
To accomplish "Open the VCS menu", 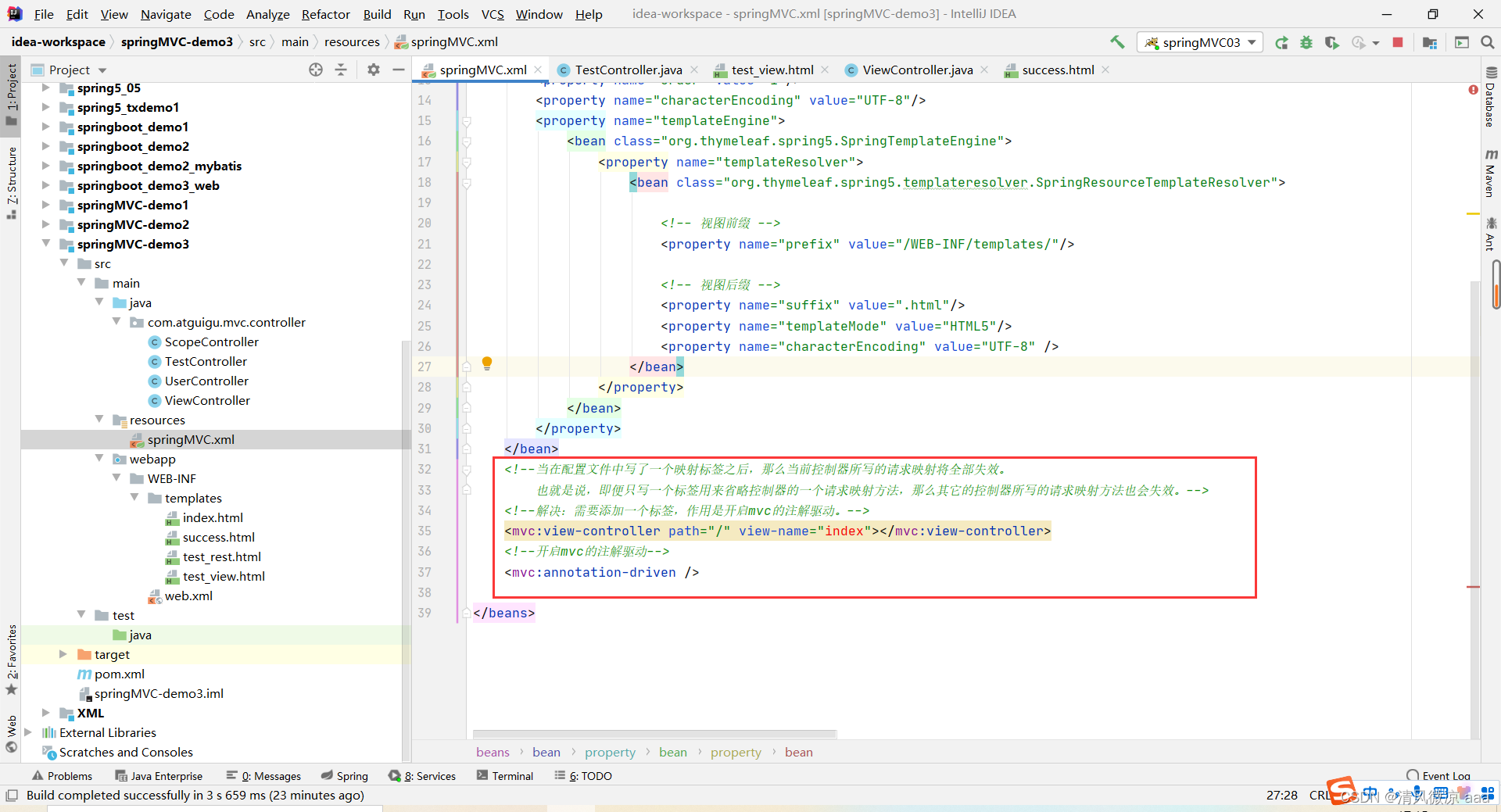I will pos(493,14).
